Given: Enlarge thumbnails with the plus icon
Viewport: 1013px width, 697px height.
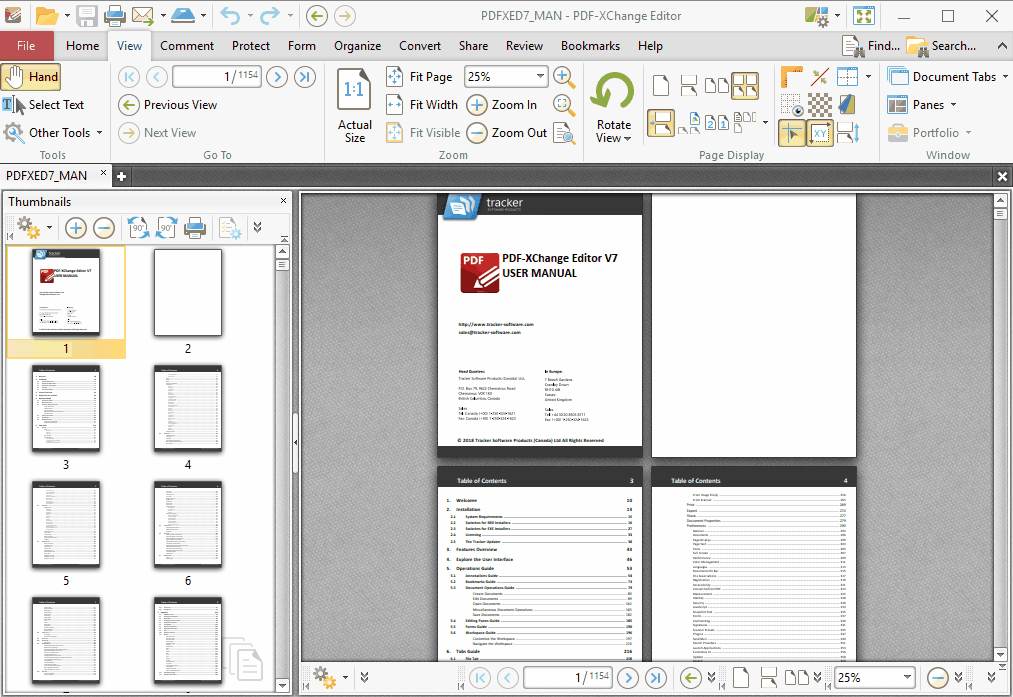Looking at the screenshot, I should 76,228.
